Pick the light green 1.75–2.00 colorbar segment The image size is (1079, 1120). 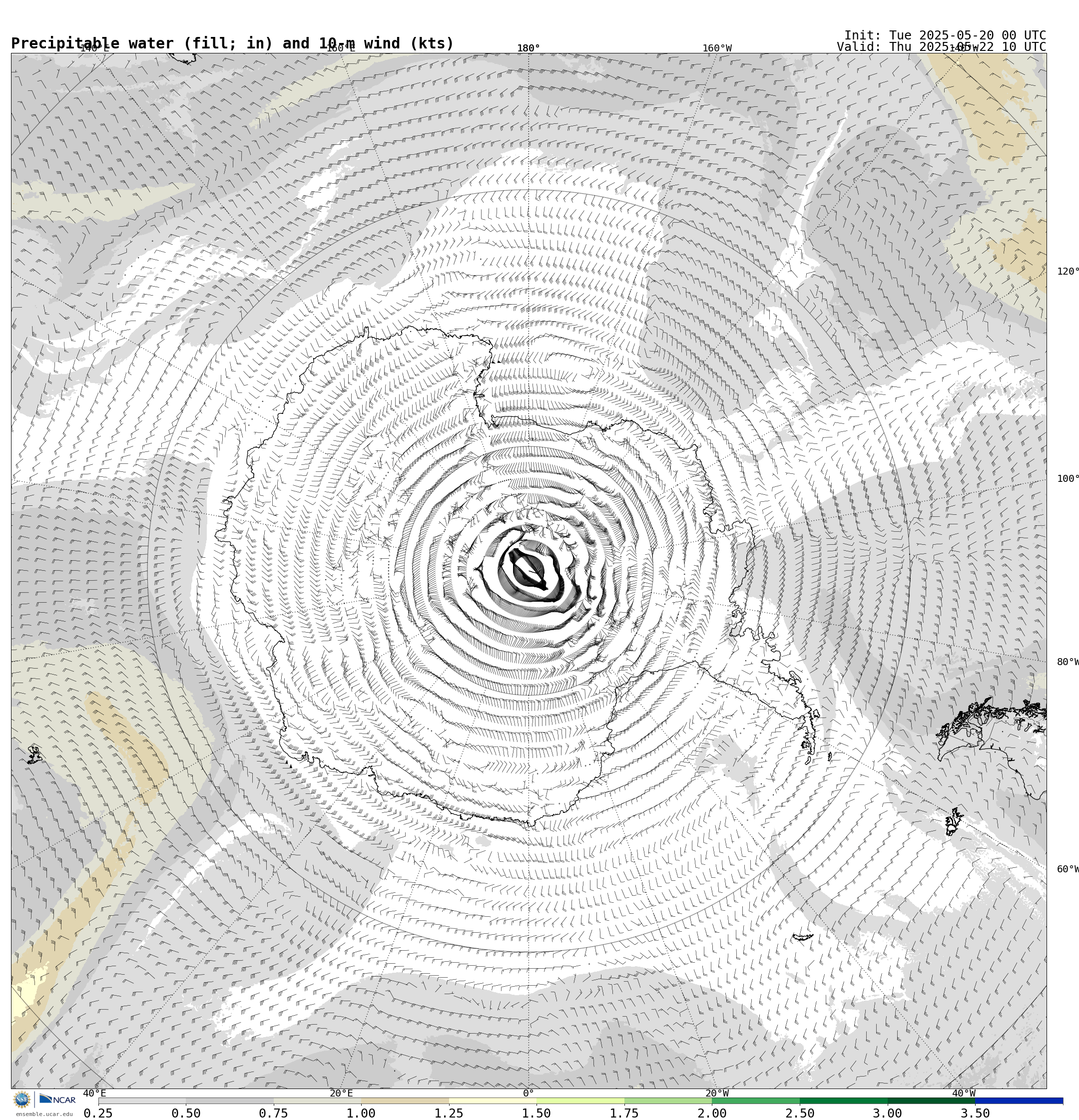(x=668, y=1101)
